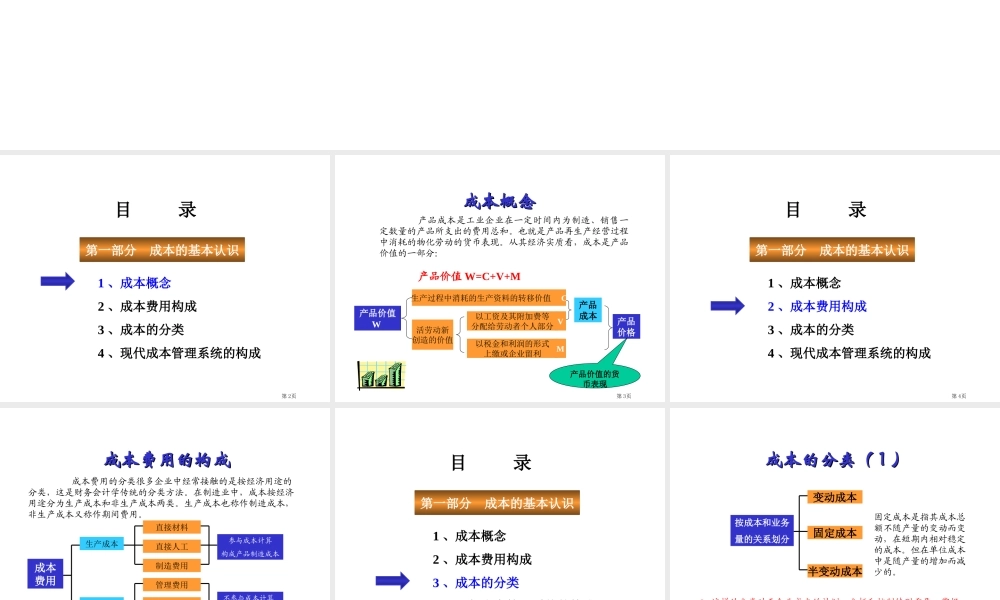Select the paragraph starting 成本费用的分类
Screen dimensions: 1000x600
(x=161, y=497)
